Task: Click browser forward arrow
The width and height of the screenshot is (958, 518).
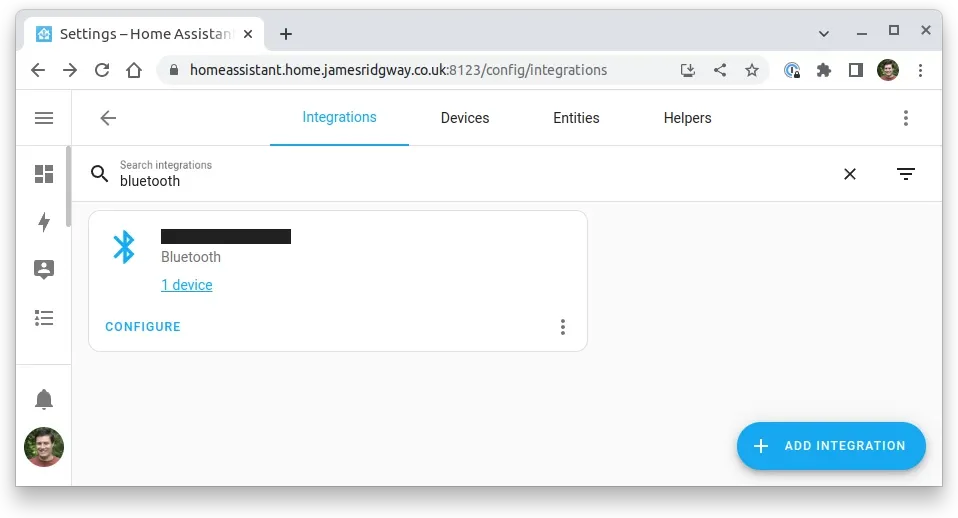Action: tap(70, 70)
